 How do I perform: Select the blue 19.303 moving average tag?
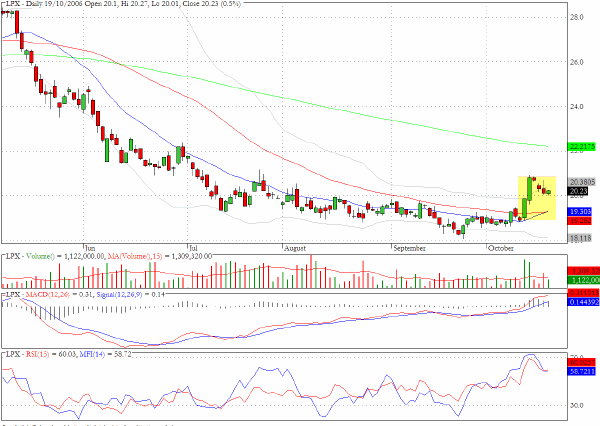[580, 212]
